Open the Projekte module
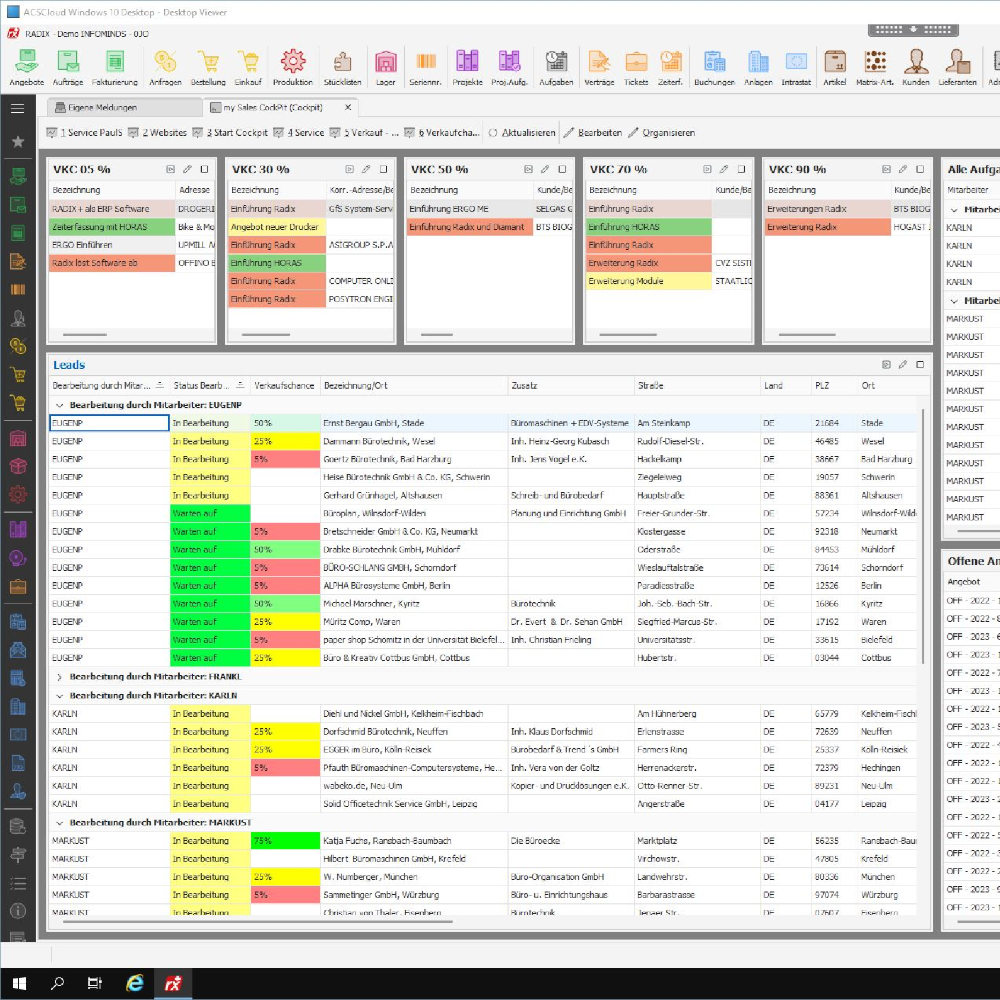 [467, 68]
